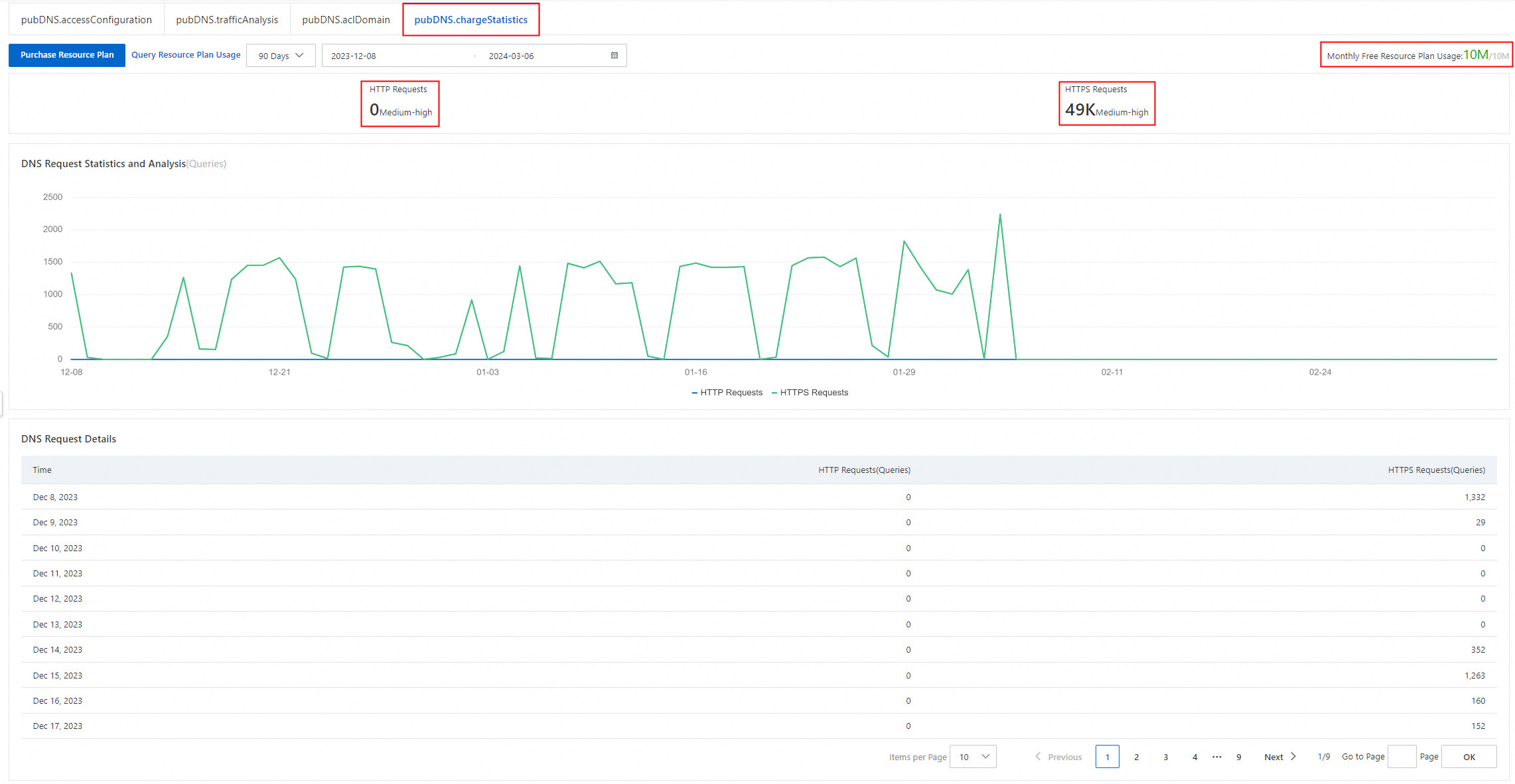Open the 90 Days range dropdown
The image size is (1515, 784).
[x=281, y=56]
